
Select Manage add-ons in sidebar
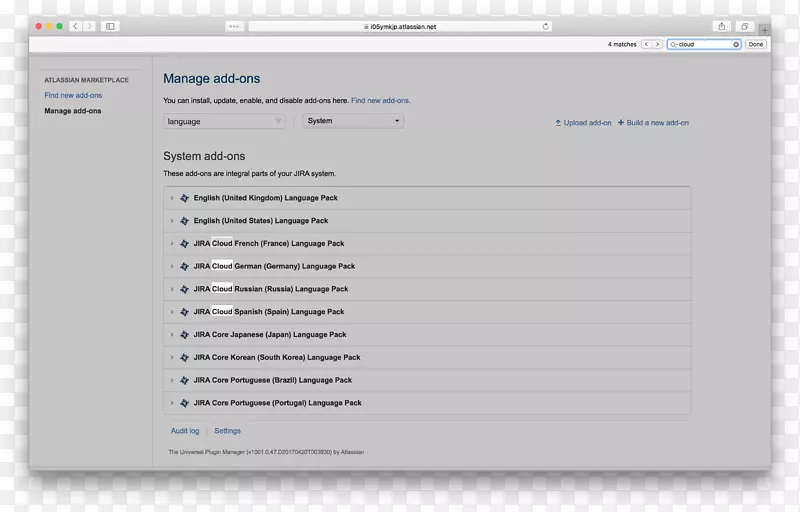tap(73, 111)
